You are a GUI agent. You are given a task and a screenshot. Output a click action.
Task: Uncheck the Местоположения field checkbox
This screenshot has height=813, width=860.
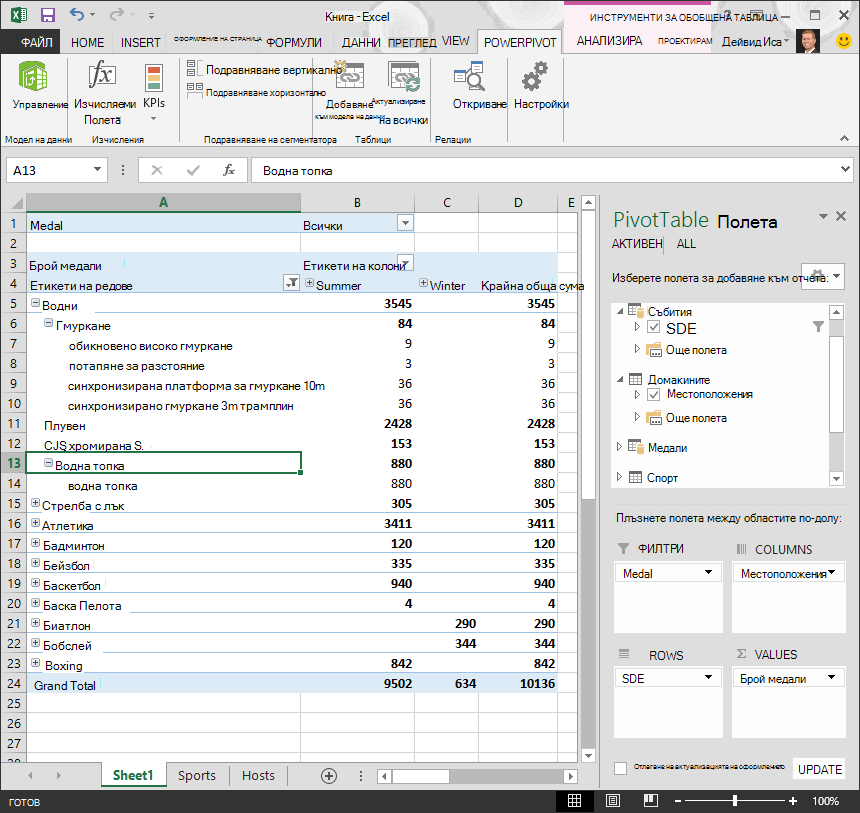point(654,394)
